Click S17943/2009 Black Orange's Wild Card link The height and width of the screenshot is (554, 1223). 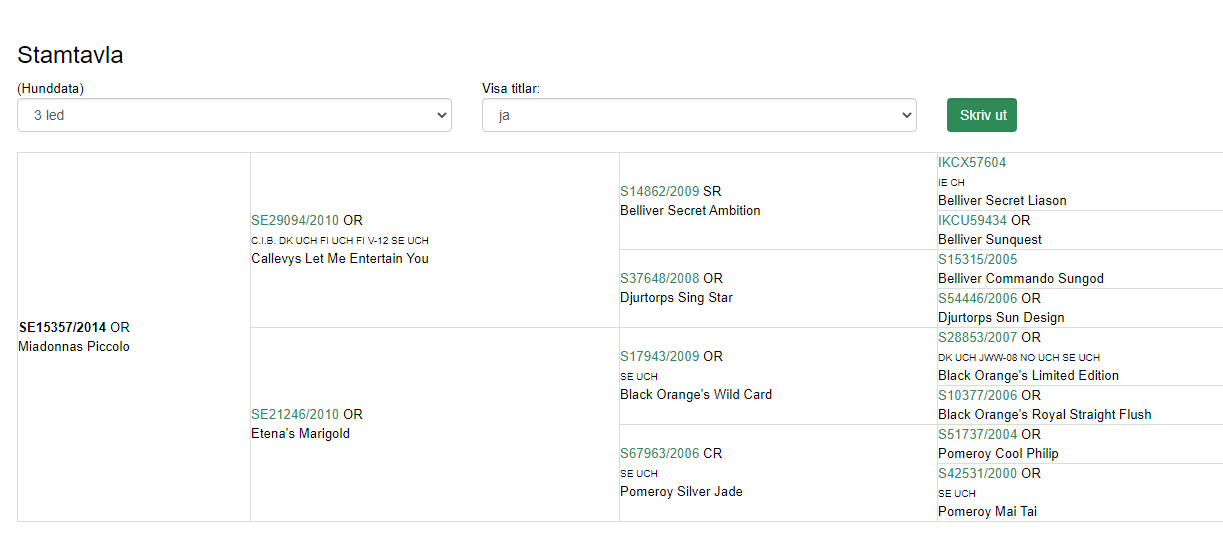[659, 356]
